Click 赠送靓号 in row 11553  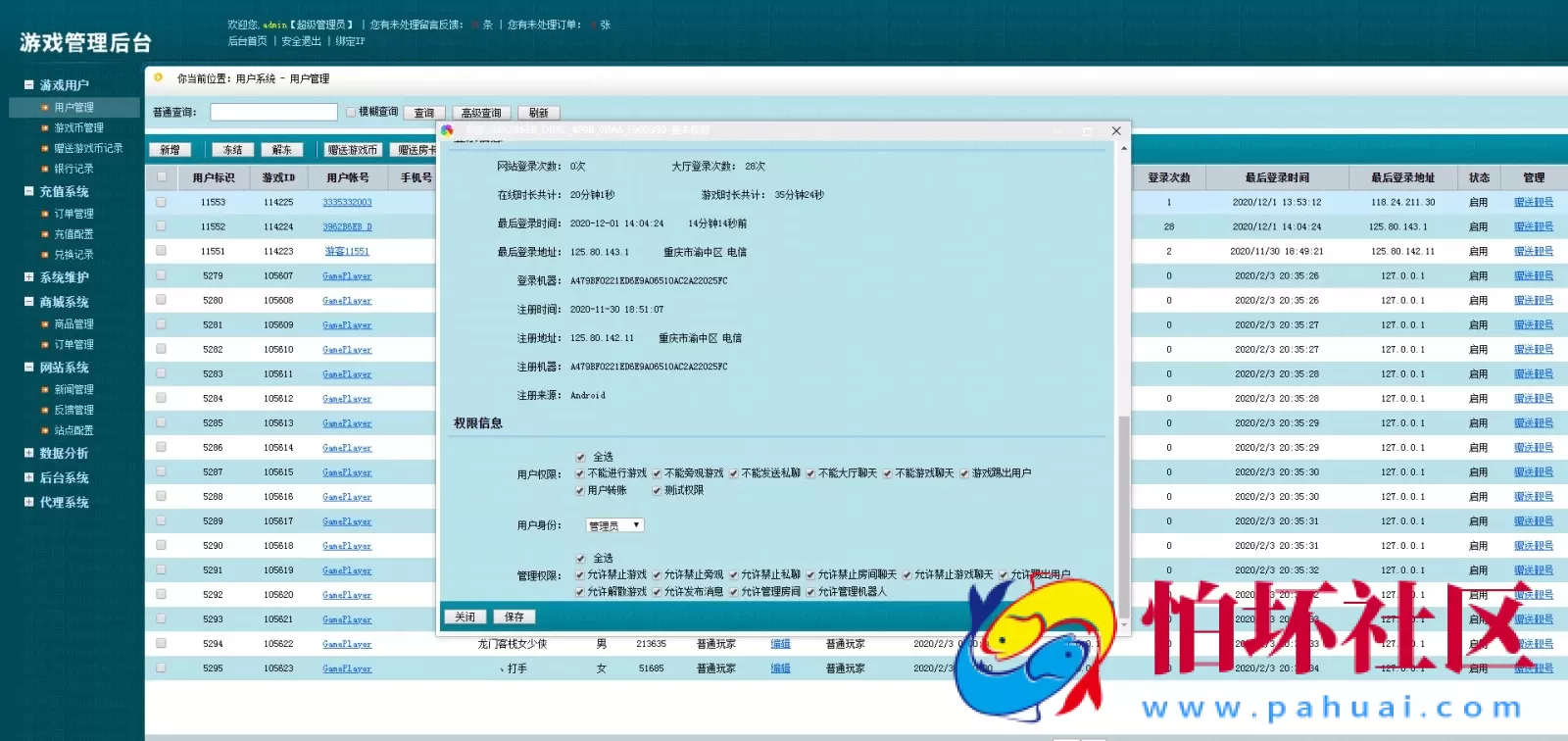tap(1534, 203)
